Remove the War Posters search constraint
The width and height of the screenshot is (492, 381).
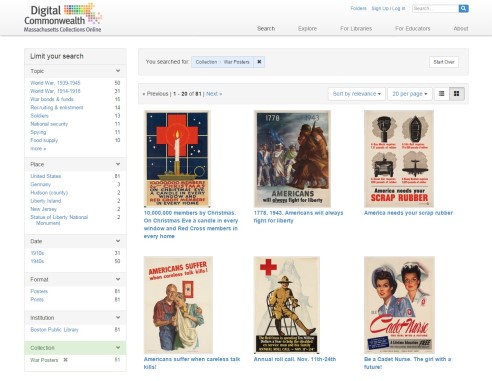pyautogui.click(x=259, y=62)
